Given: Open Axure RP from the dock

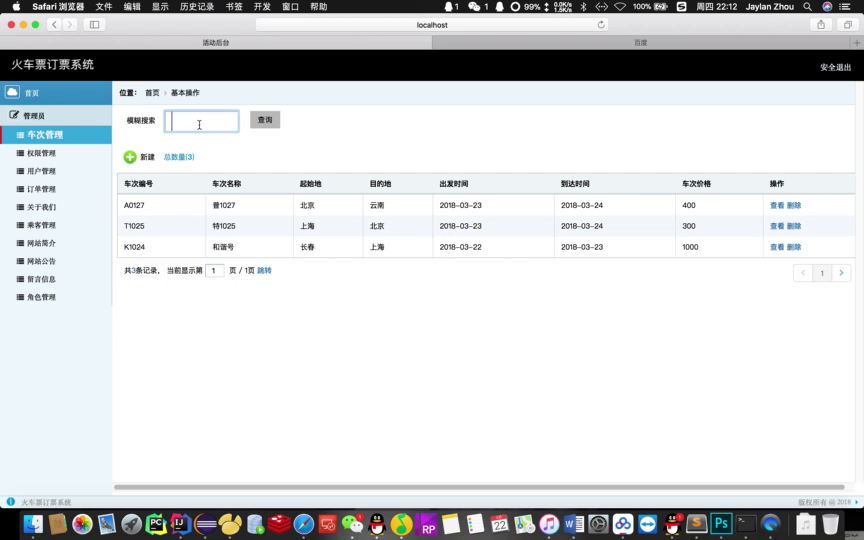Looking at the screenshot, I should [426, 524].
